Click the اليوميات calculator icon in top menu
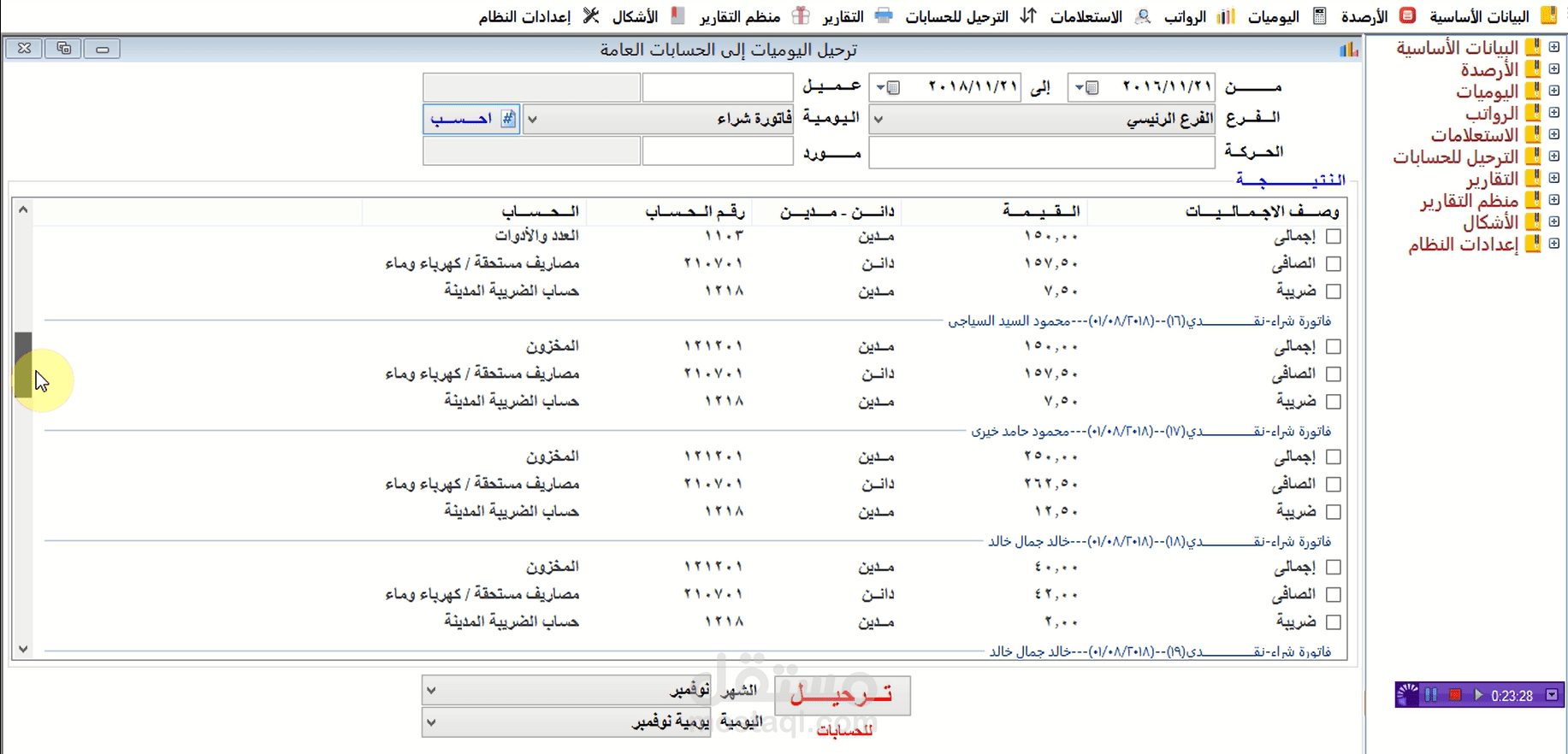 click(1320, 15)
